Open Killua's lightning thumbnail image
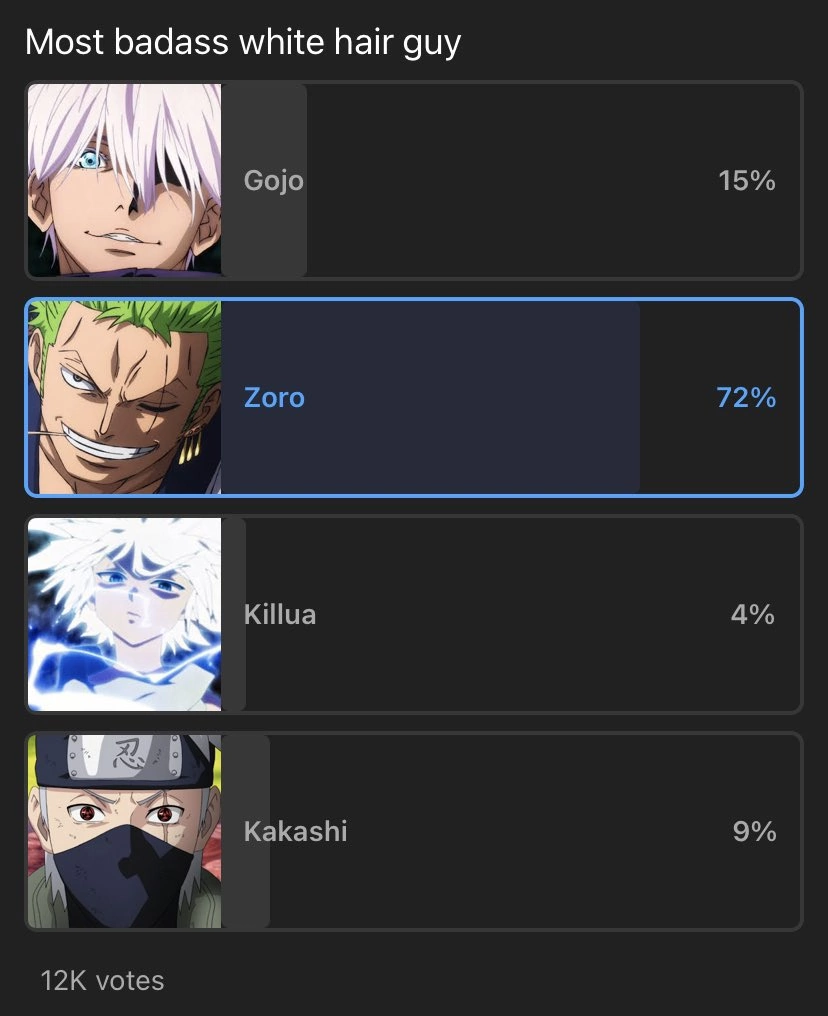The height and width of the screenshot is (1016, 828). [124, 614]
